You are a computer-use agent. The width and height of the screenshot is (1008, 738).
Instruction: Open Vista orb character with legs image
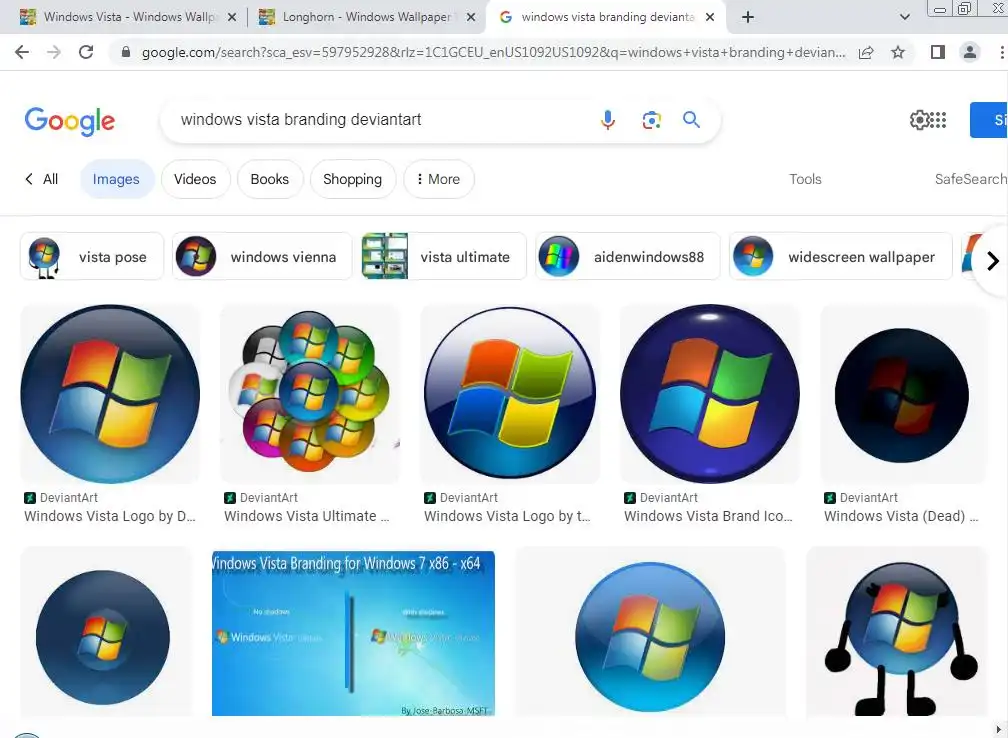click(896, 633)
